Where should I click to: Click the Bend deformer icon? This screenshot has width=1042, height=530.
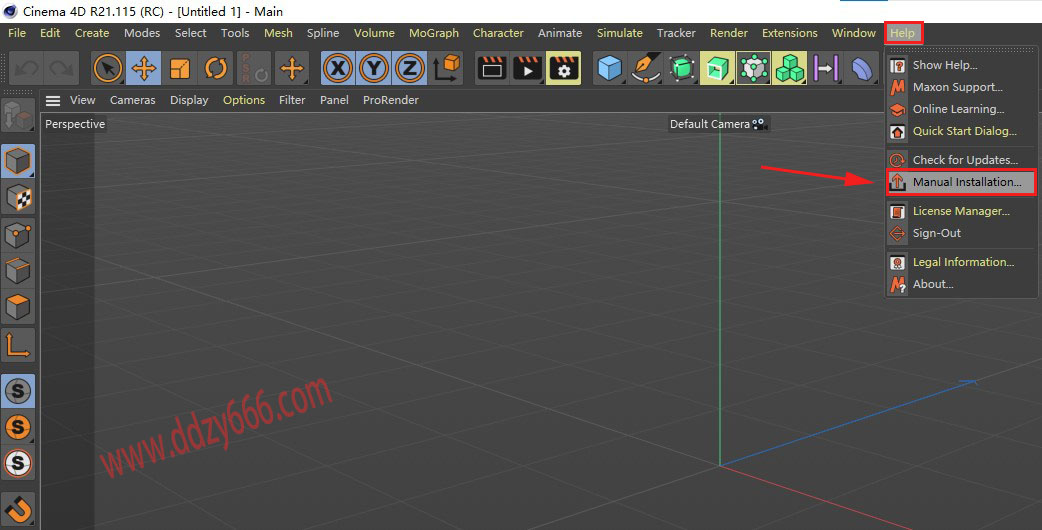861,68
